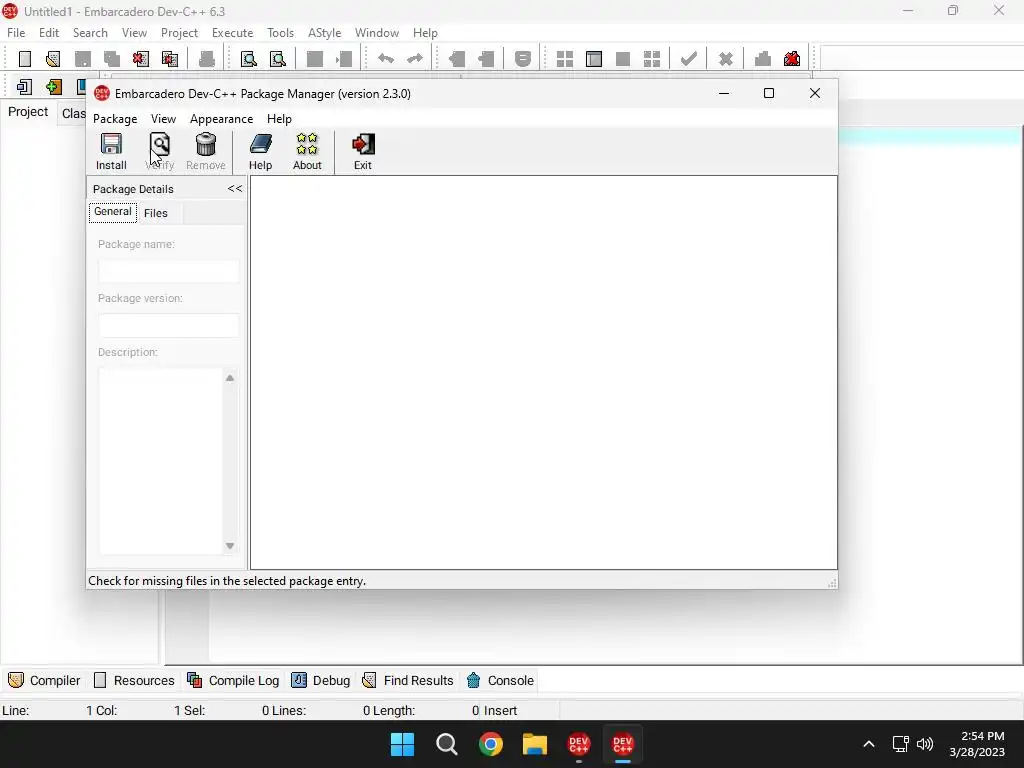Click inside the Description text box
The height and width of the screenshot is (768, 1024).
161,460
